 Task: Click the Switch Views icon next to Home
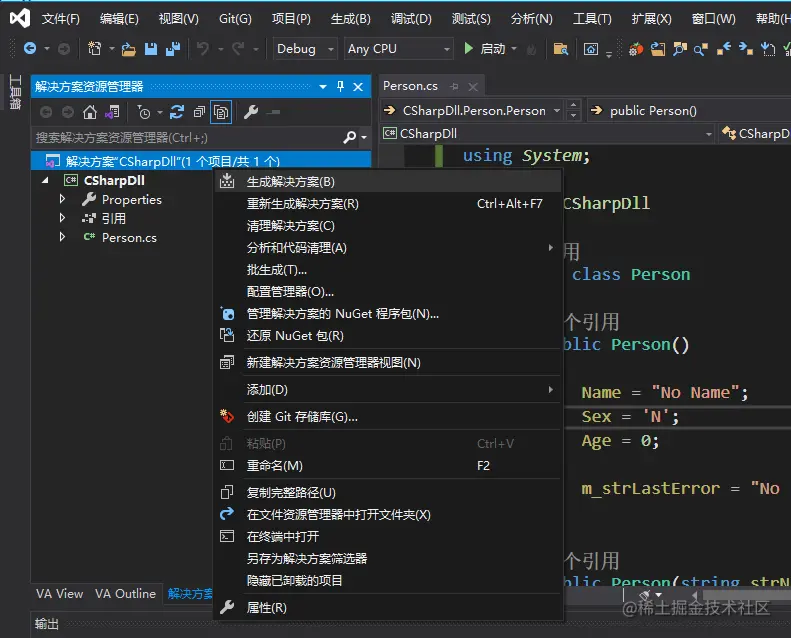click(x=113, y=113)
